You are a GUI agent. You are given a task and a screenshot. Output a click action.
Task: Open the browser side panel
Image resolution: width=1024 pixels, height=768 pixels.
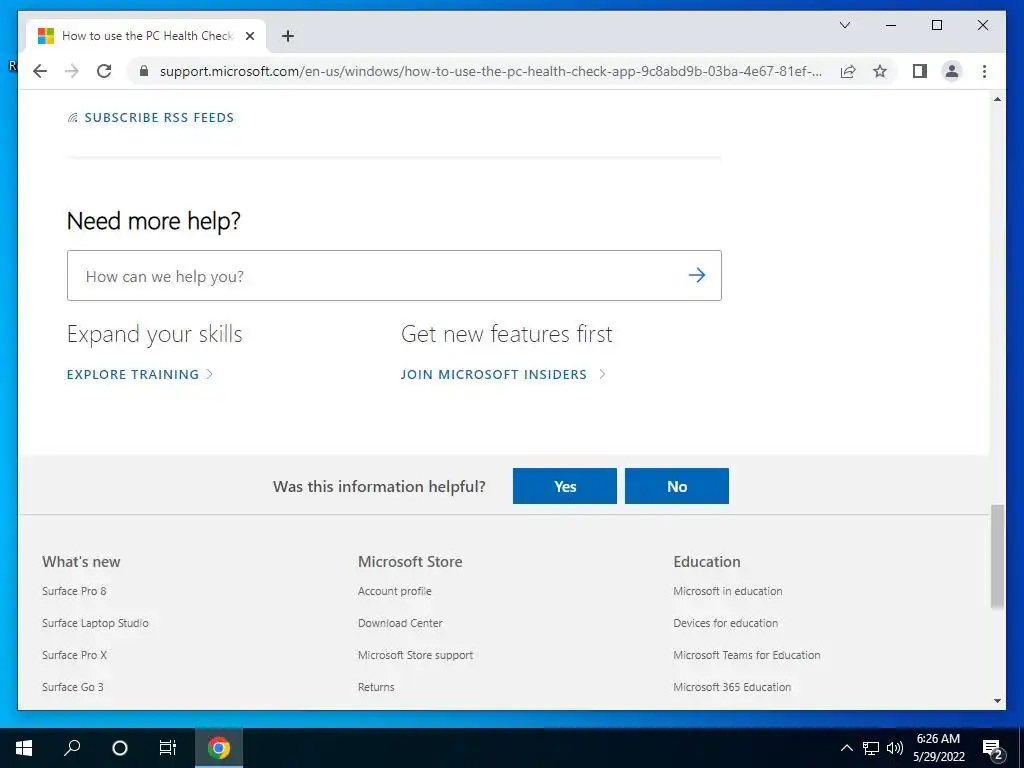click(x=920, y=71)
